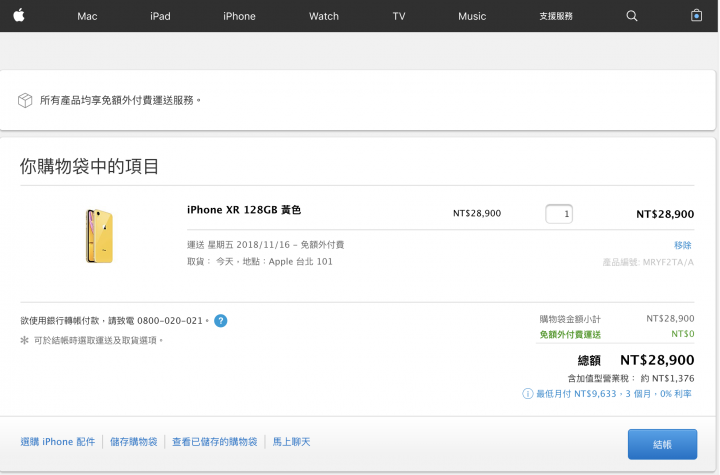This screenshot has height=475, width=720.
Task: Click the 馬上聊天 chat link
Action: [292, 442]
